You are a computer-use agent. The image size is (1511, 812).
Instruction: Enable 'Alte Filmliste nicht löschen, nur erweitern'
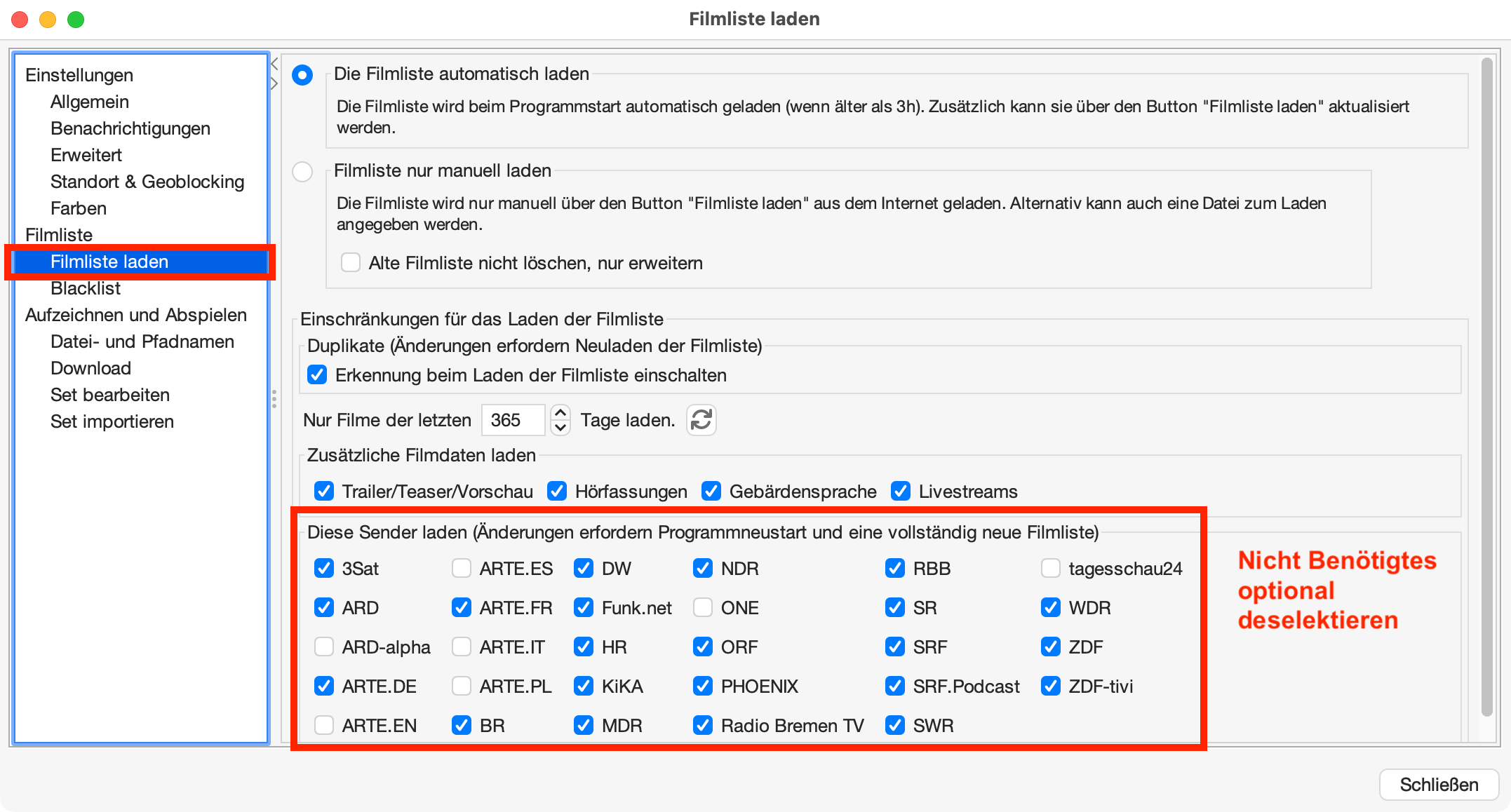pyautogui.click(x=350, y=263)
